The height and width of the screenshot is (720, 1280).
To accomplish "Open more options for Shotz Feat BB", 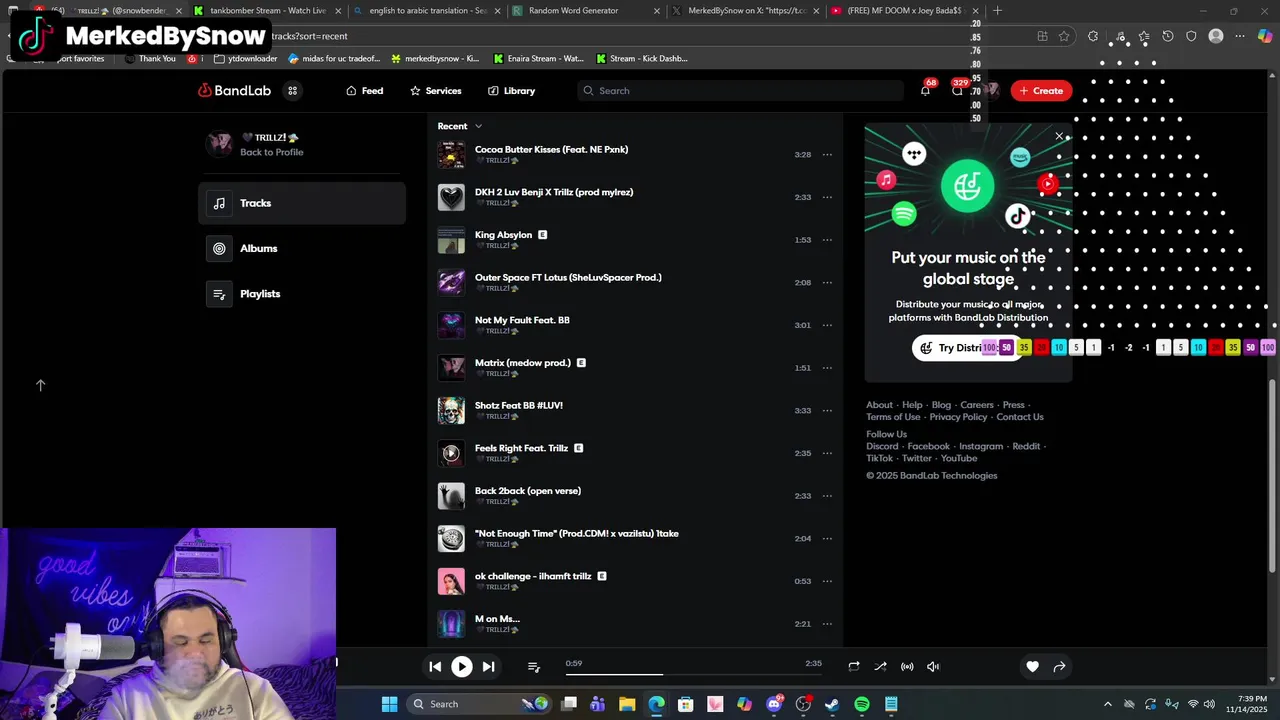I will (x=827, y=411).
